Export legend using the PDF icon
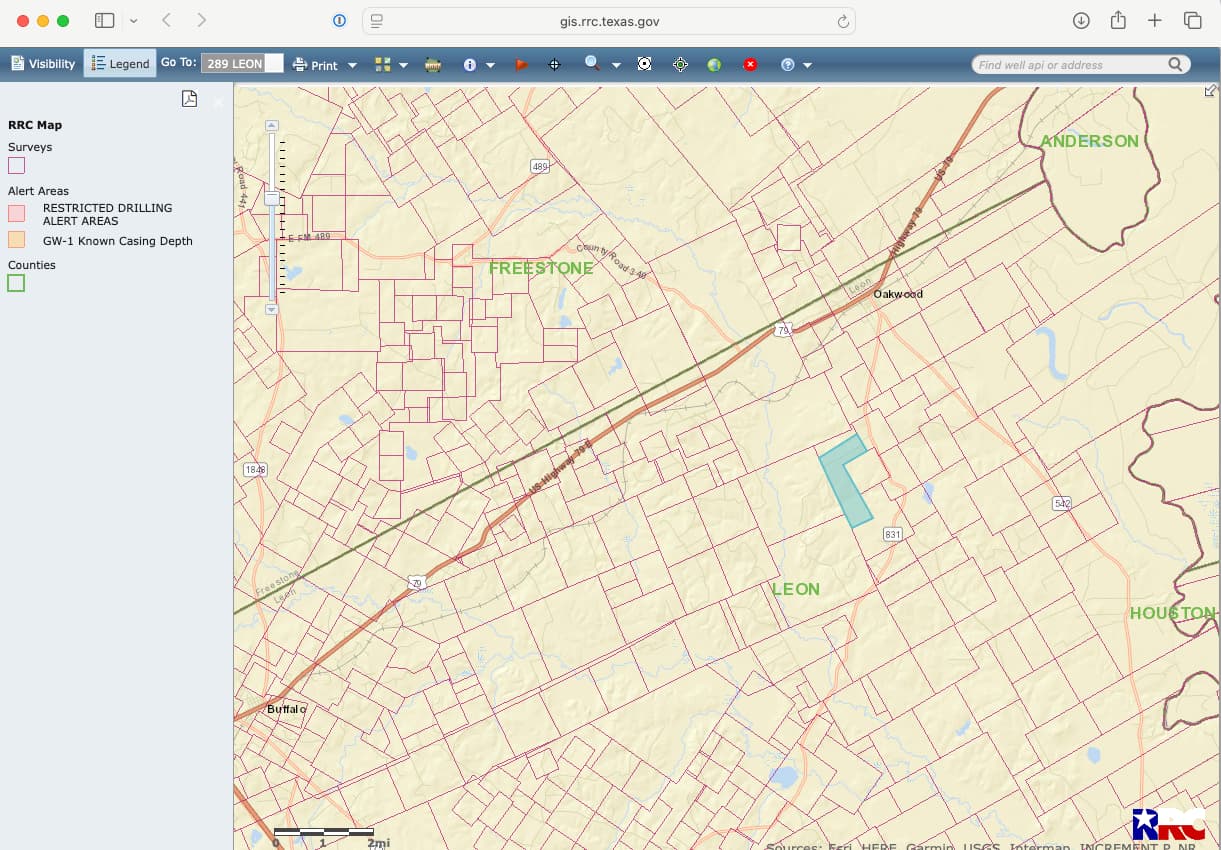Screen dimensions: 1221x850 point(189,98)
